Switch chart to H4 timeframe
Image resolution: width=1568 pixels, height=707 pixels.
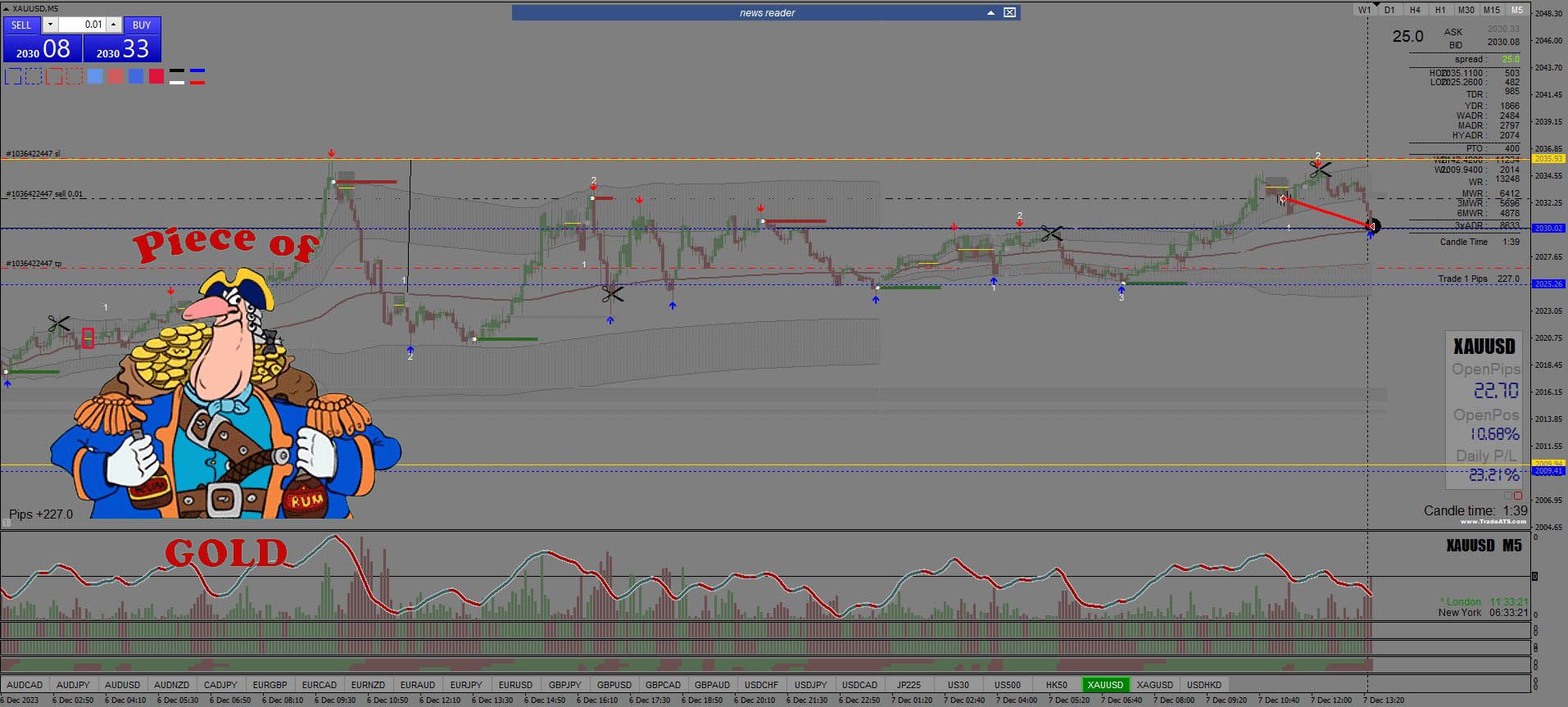point(1415,10)
